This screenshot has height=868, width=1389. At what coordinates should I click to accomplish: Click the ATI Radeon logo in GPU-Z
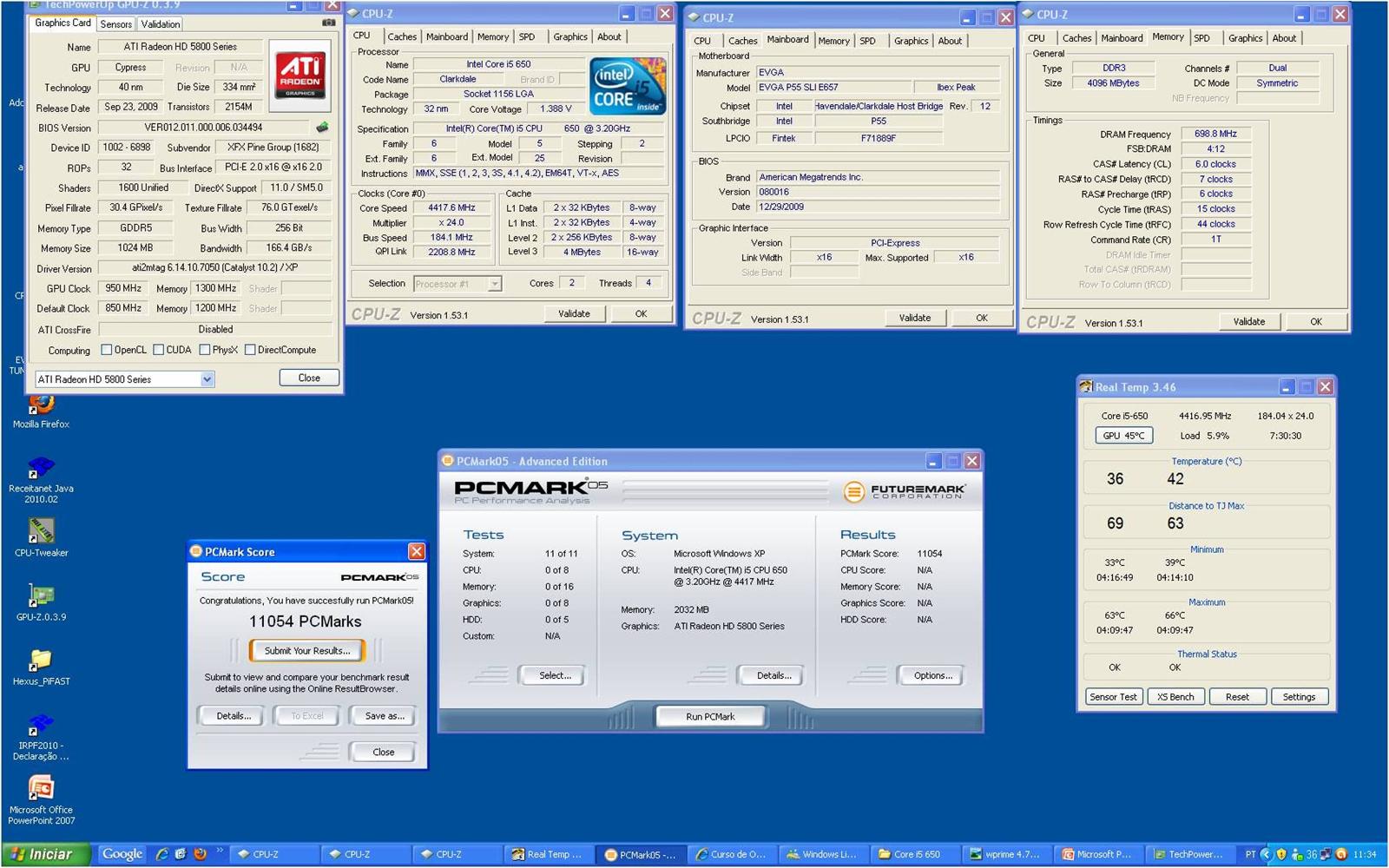(x=300, y=76)
